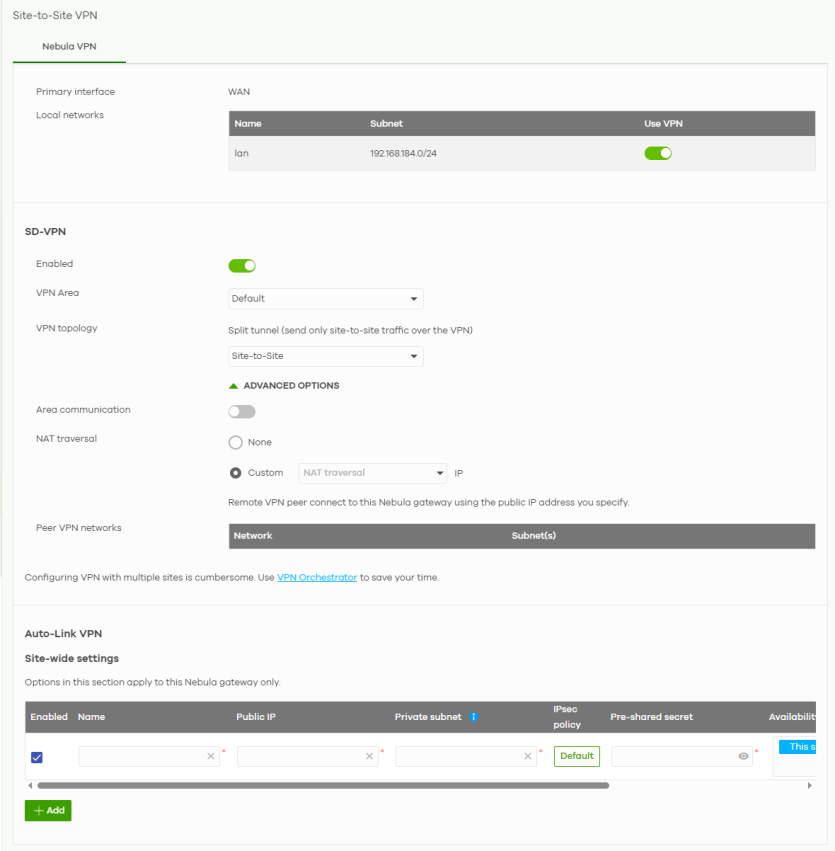Clear the Private subnet field using X icon
The width and height of the screenshot is (835, 851).
528,757
